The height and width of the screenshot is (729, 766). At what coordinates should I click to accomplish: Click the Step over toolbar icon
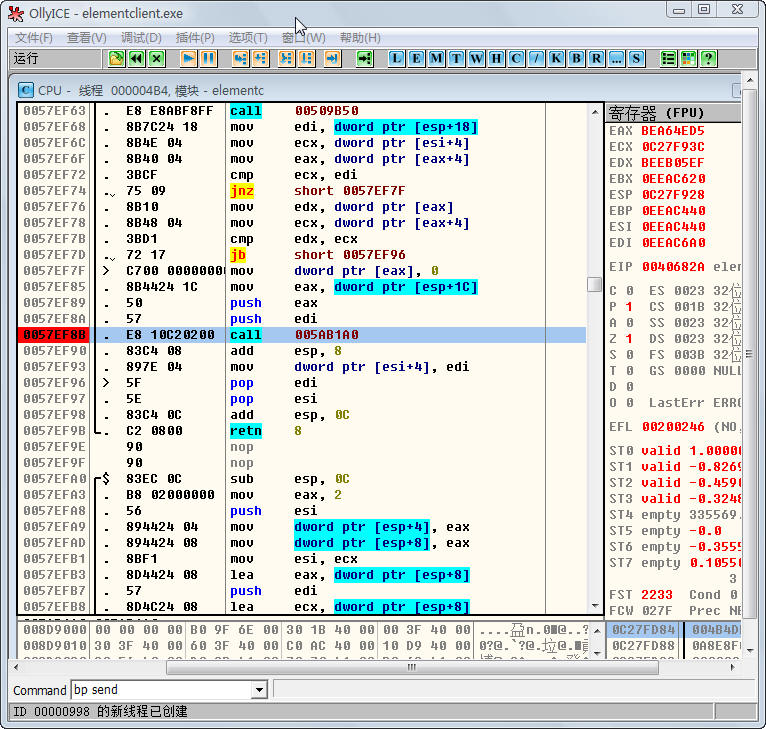(260, 59)
